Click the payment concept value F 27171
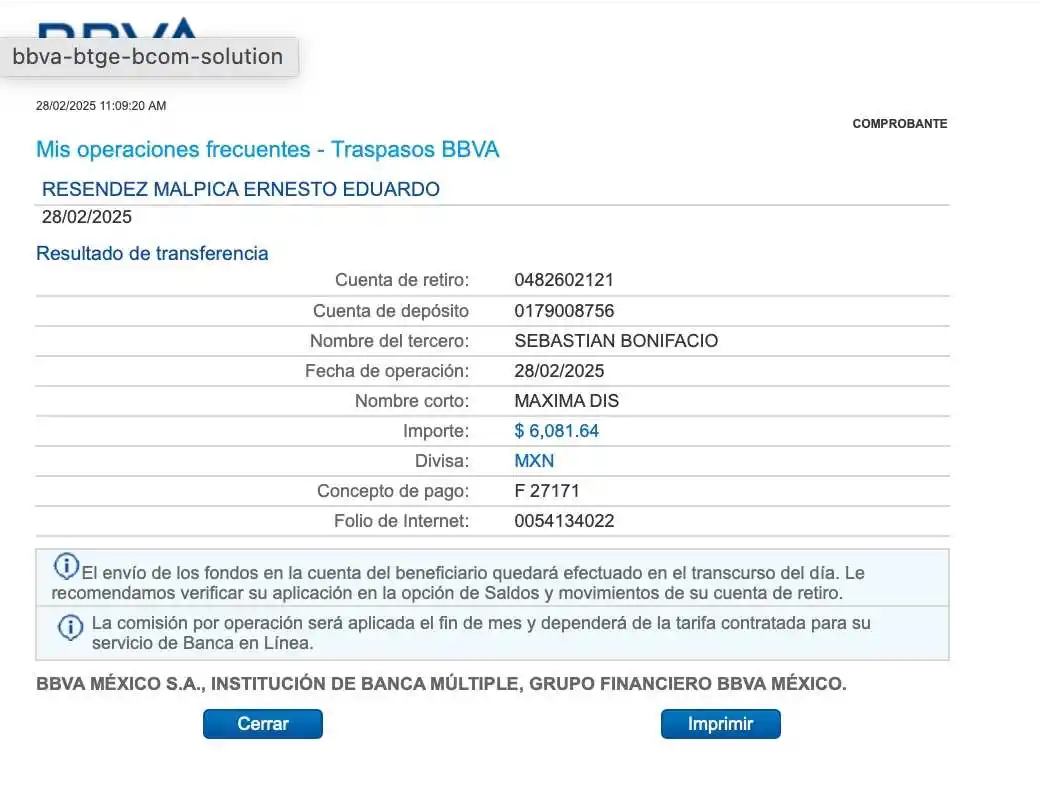1040x808 pixels. click(x=547, y=491)
